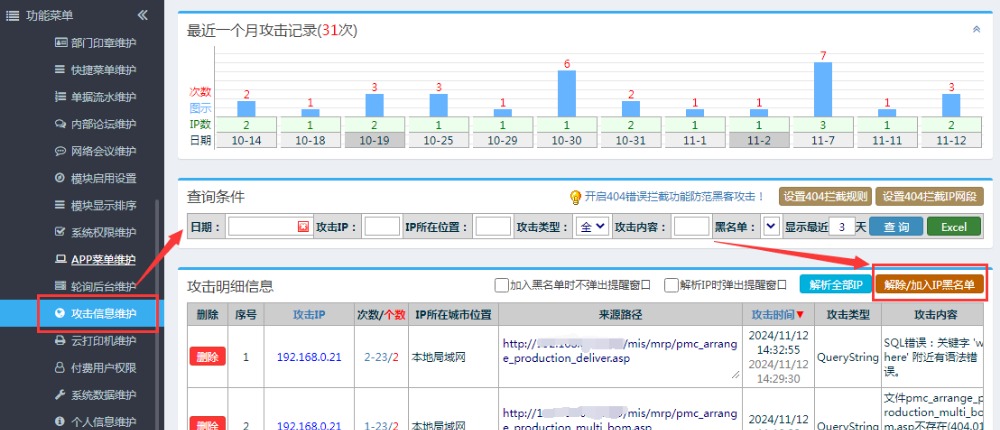
Task: Click the green Excel export button
Action: pyautogui.click(x=953, y=227)
